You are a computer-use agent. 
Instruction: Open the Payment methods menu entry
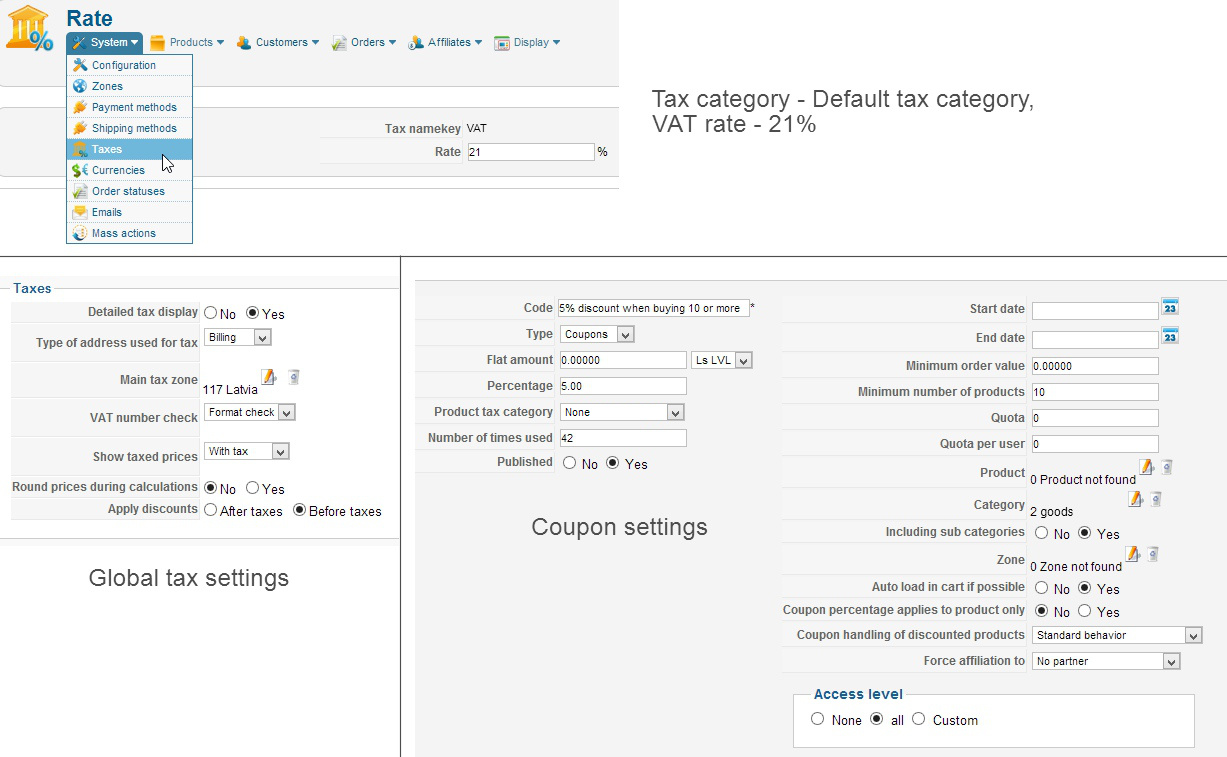[134, 107]
